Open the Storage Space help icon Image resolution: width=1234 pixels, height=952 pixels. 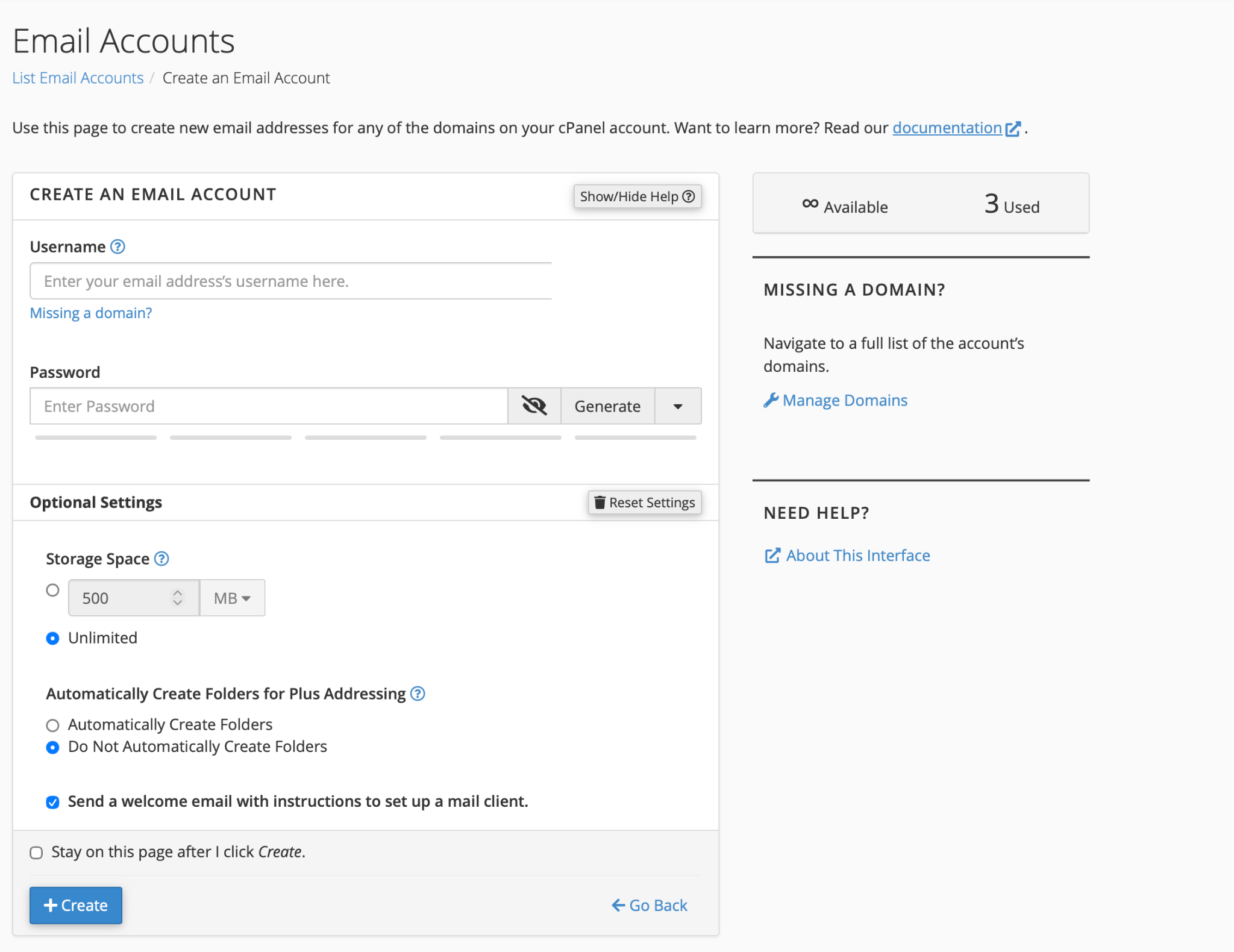click(x=161, y=559)
